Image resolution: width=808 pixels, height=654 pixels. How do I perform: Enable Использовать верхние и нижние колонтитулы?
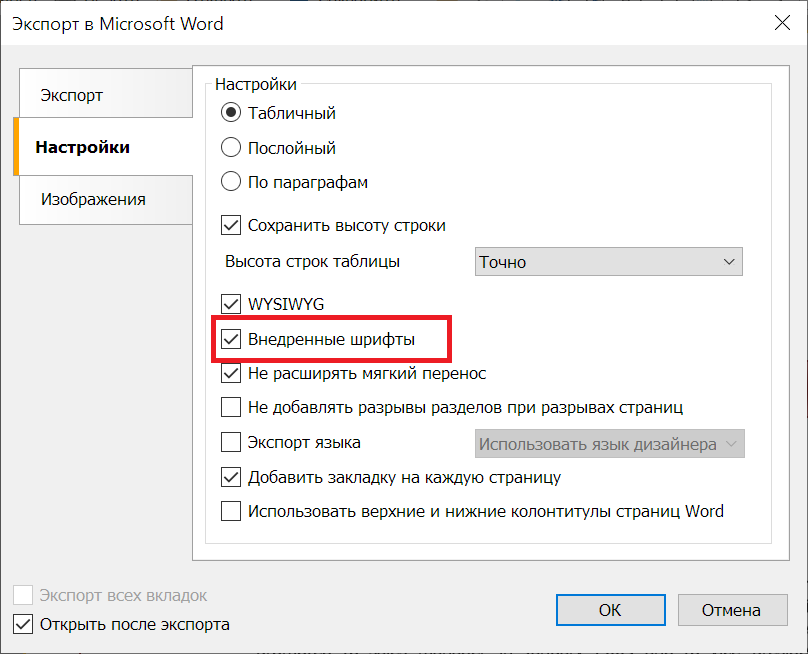click(231, 511)
